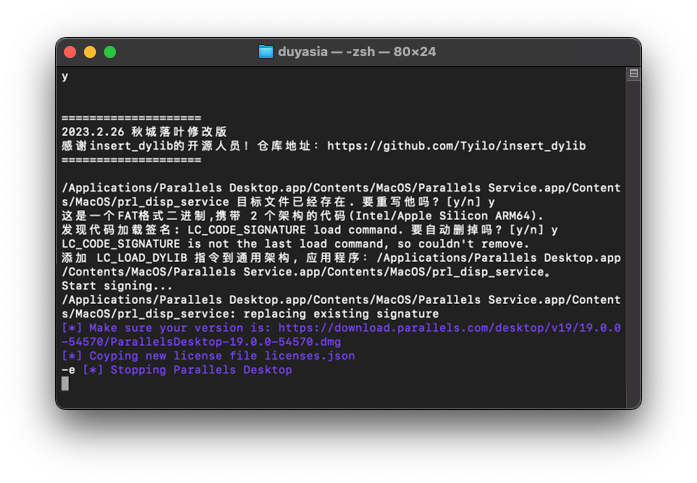Click the "目标文件已经存在" prompt text
Screen dimensions: 697x483
292,202
